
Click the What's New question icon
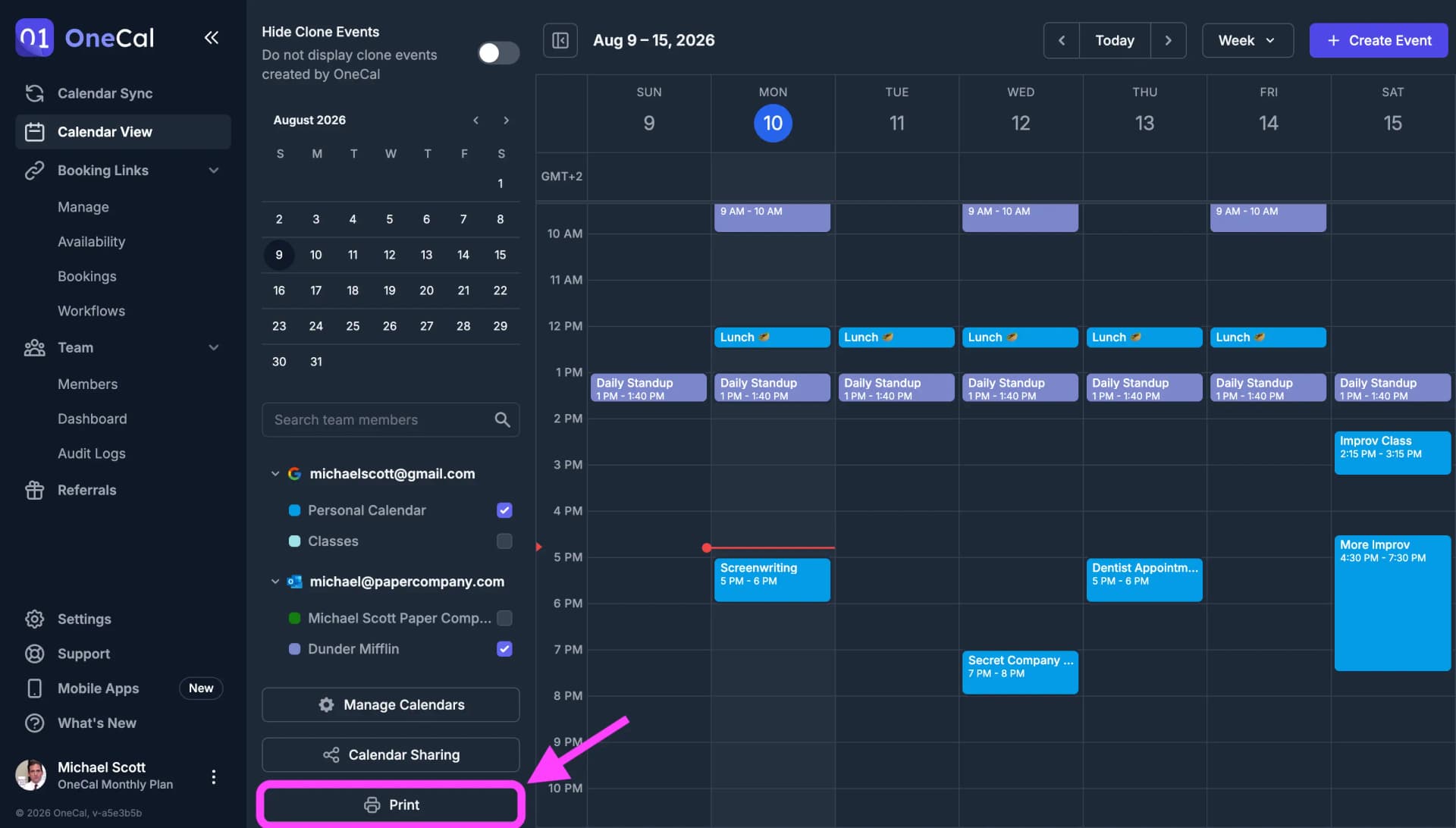click(34, 723)
